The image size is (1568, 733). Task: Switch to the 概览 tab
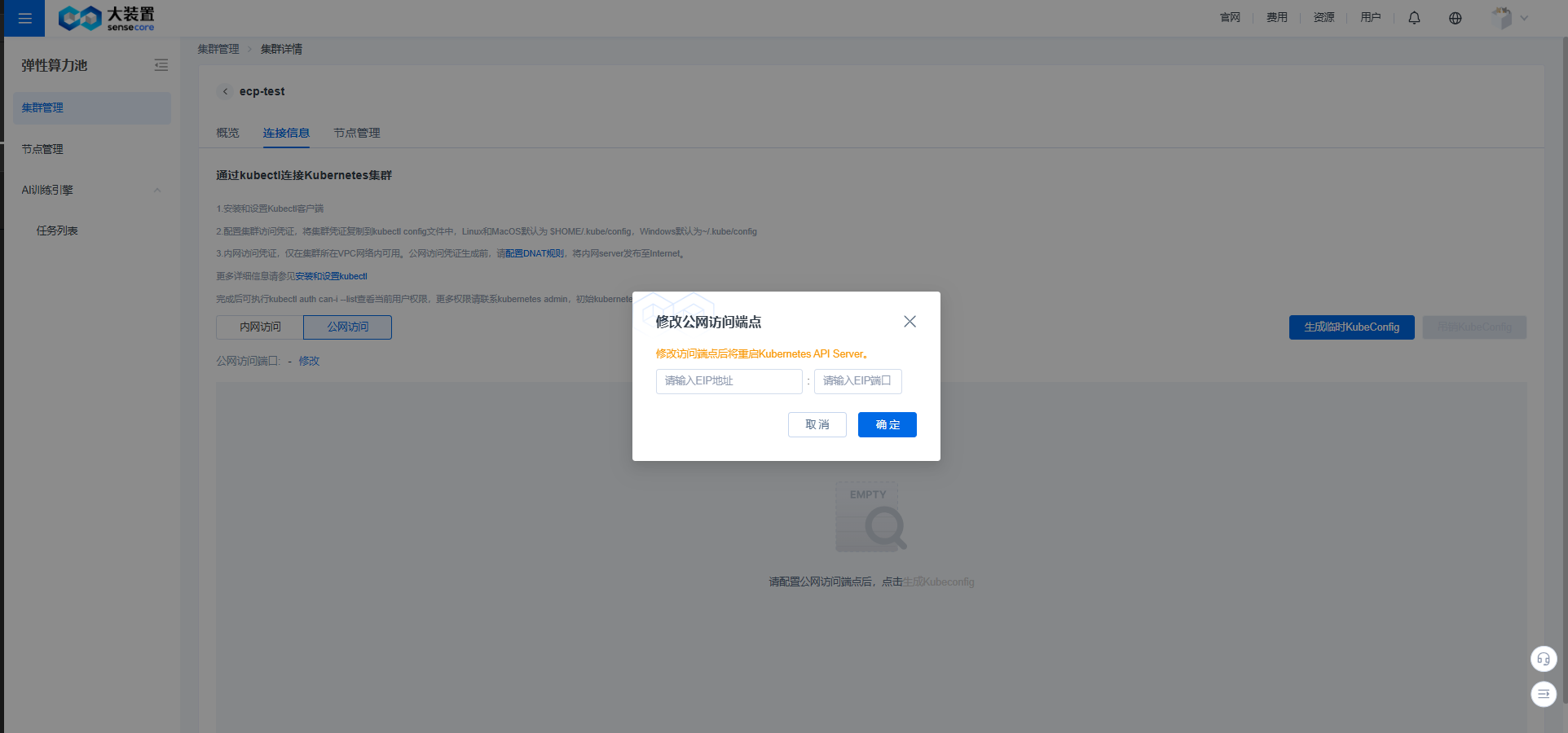click(x=227, y=133)
